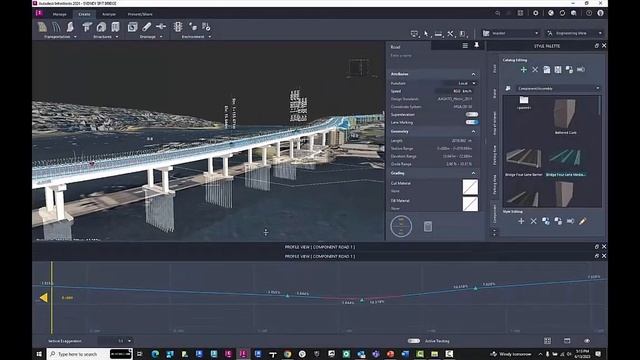This screenshot has height=360, width=640.
Task: Click the Environment group label
Action: 193,37
